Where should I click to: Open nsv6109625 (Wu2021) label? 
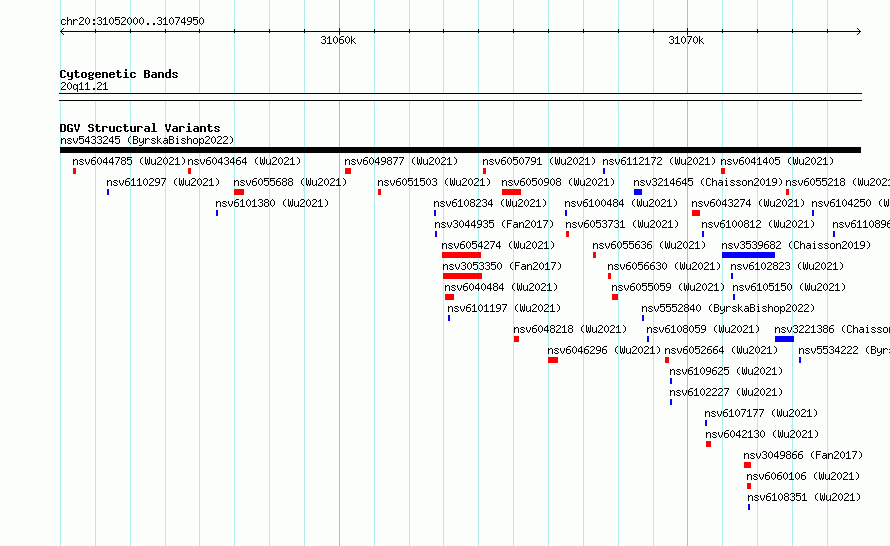pos(726,371)
